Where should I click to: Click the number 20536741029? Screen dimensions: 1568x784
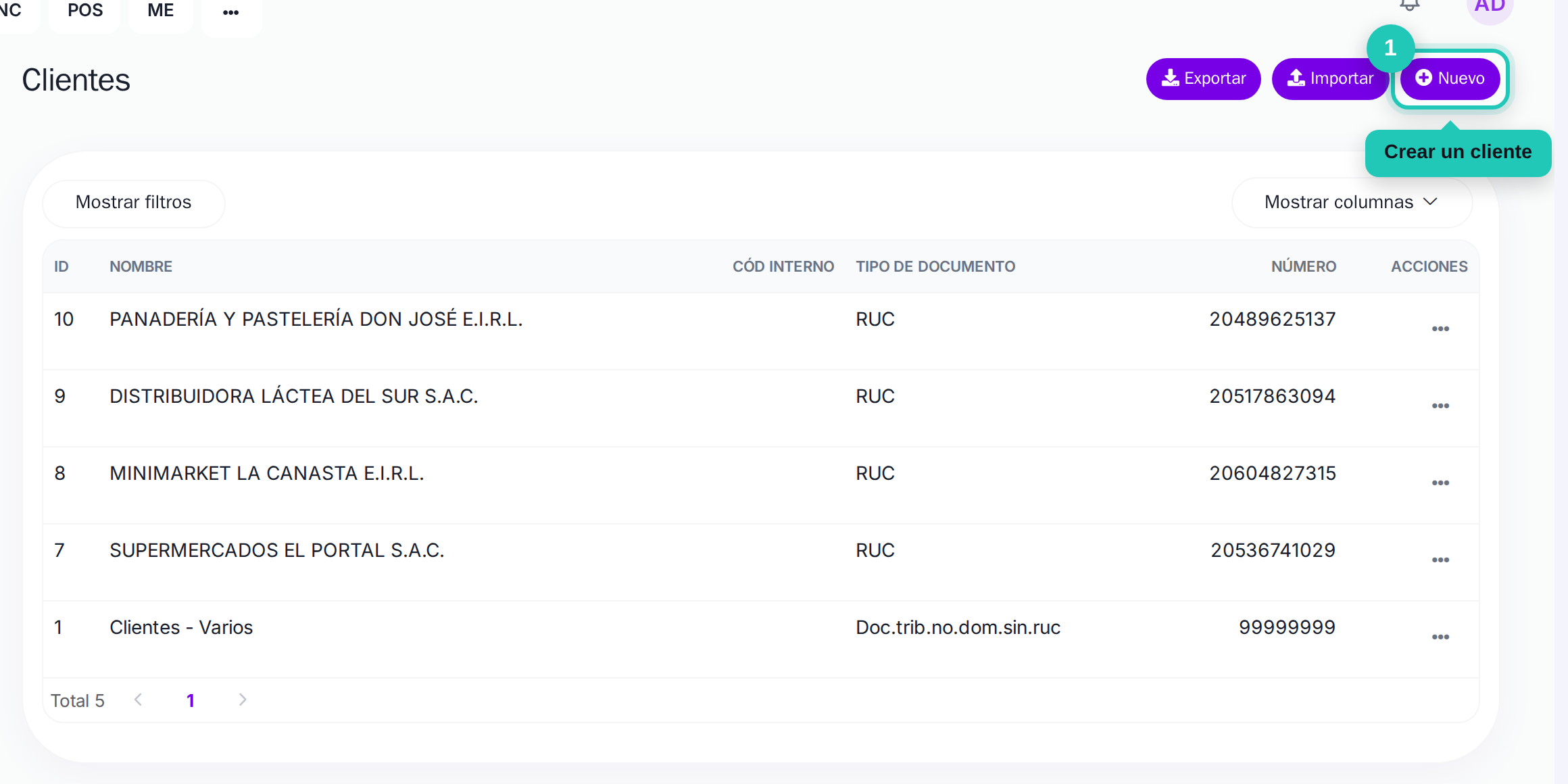pos(1273,550)
